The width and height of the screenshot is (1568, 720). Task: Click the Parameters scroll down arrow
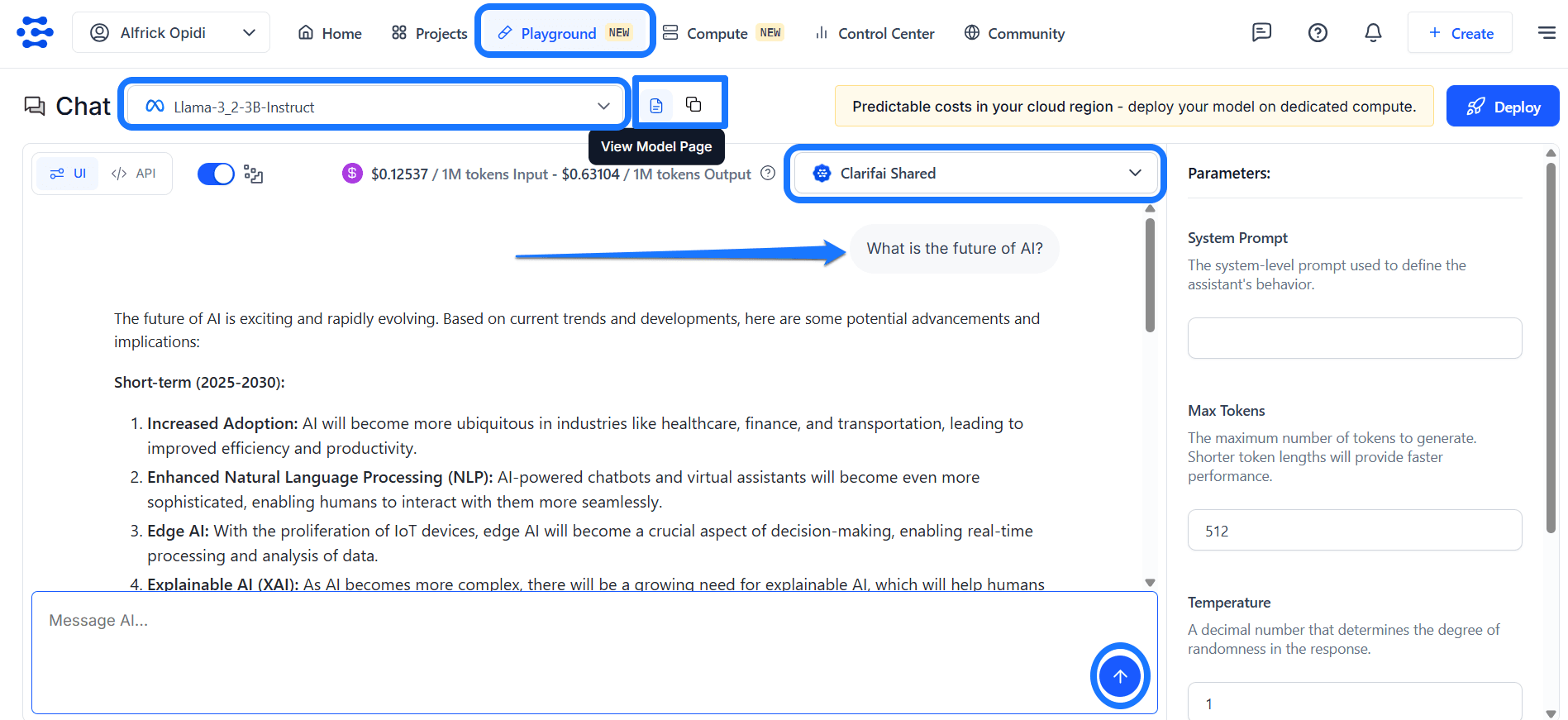pos(1551,713)
